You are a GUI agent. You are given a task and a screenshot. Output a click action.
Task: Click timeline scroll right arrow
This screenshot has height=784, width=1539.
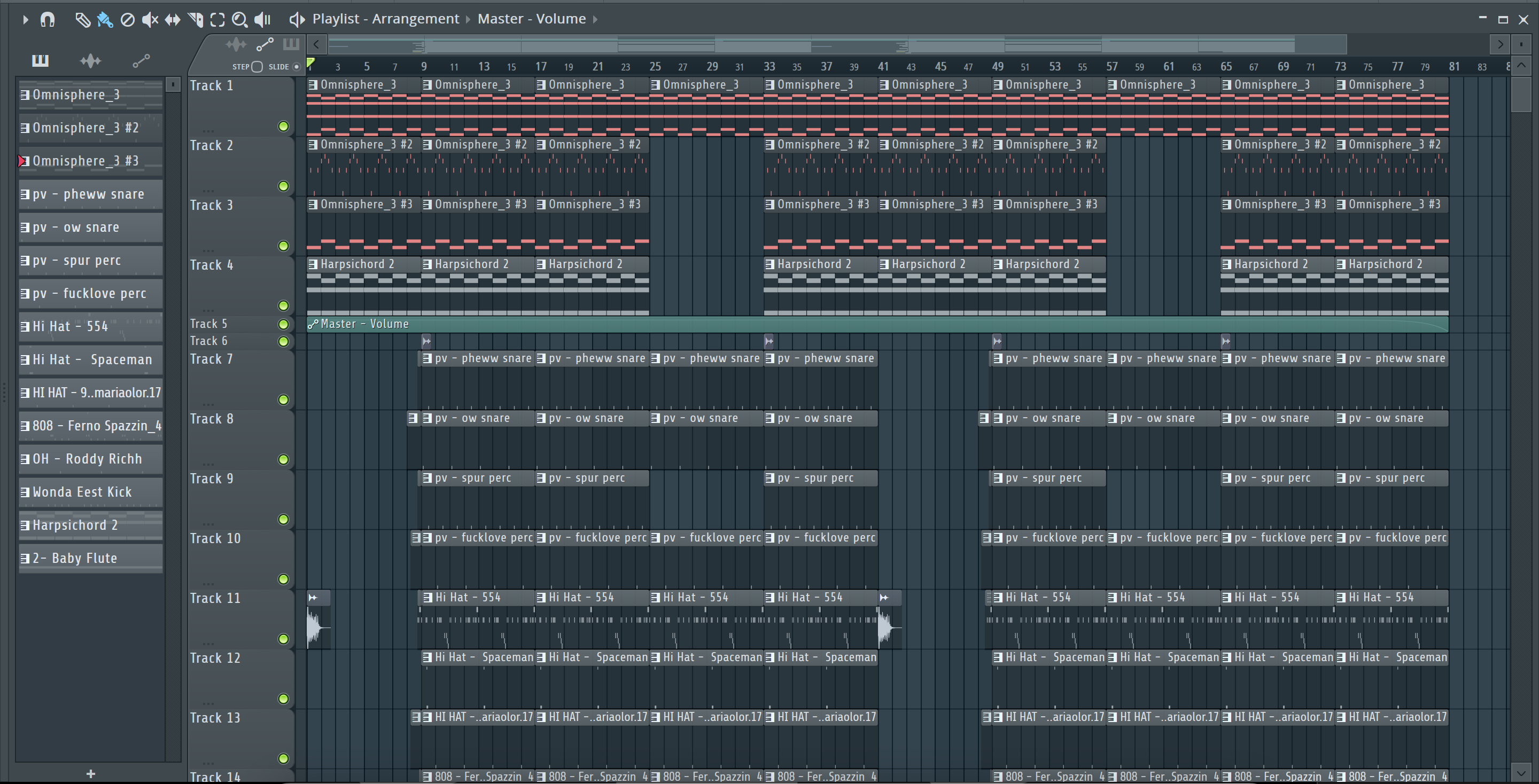pos(1499,44)
